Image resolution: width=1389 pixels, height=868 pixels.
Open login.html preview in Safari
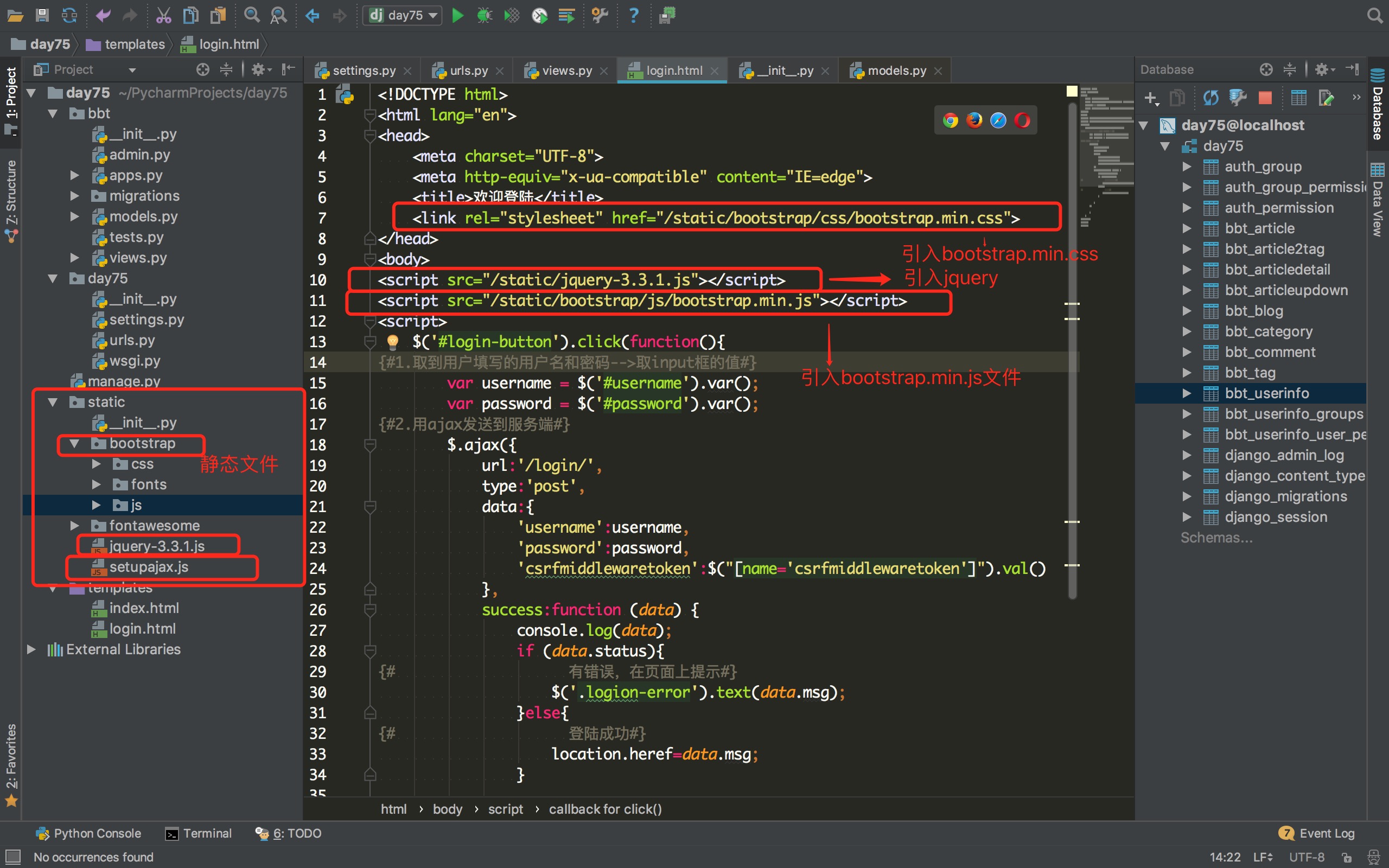point(998,120)
